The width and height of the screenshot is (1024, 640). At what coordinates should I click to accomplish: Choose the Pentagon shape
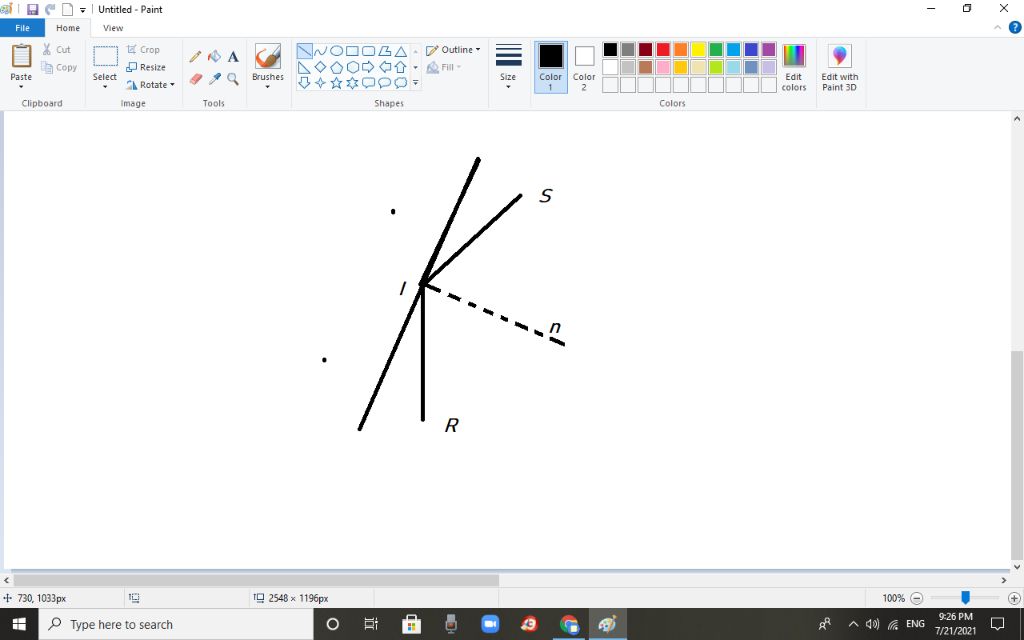[x=336, y=67]
